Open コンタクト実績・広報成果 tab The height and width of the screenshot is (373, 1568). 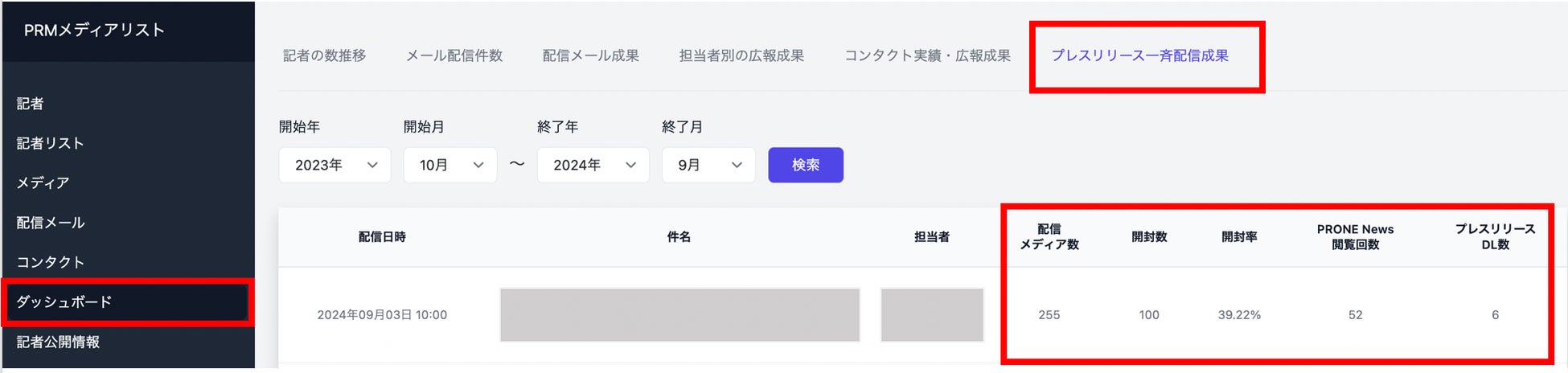click(x=927, y=55)
